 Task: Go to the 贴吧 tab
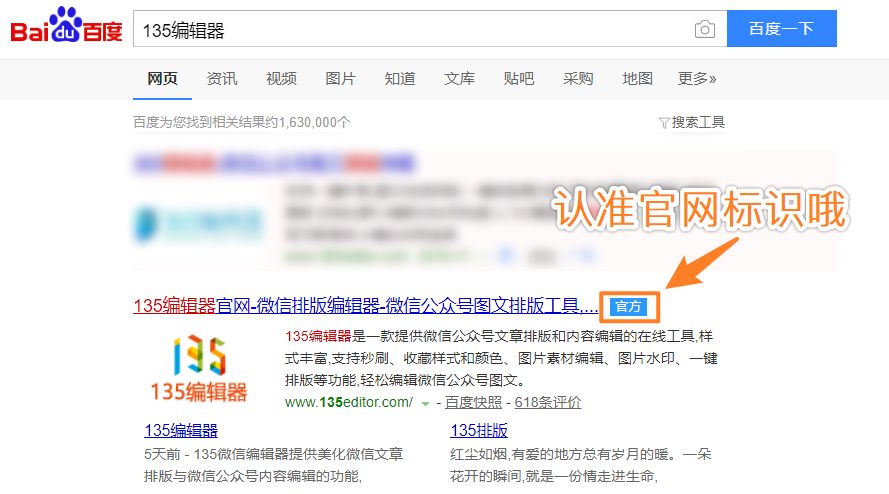pos(519,79)
